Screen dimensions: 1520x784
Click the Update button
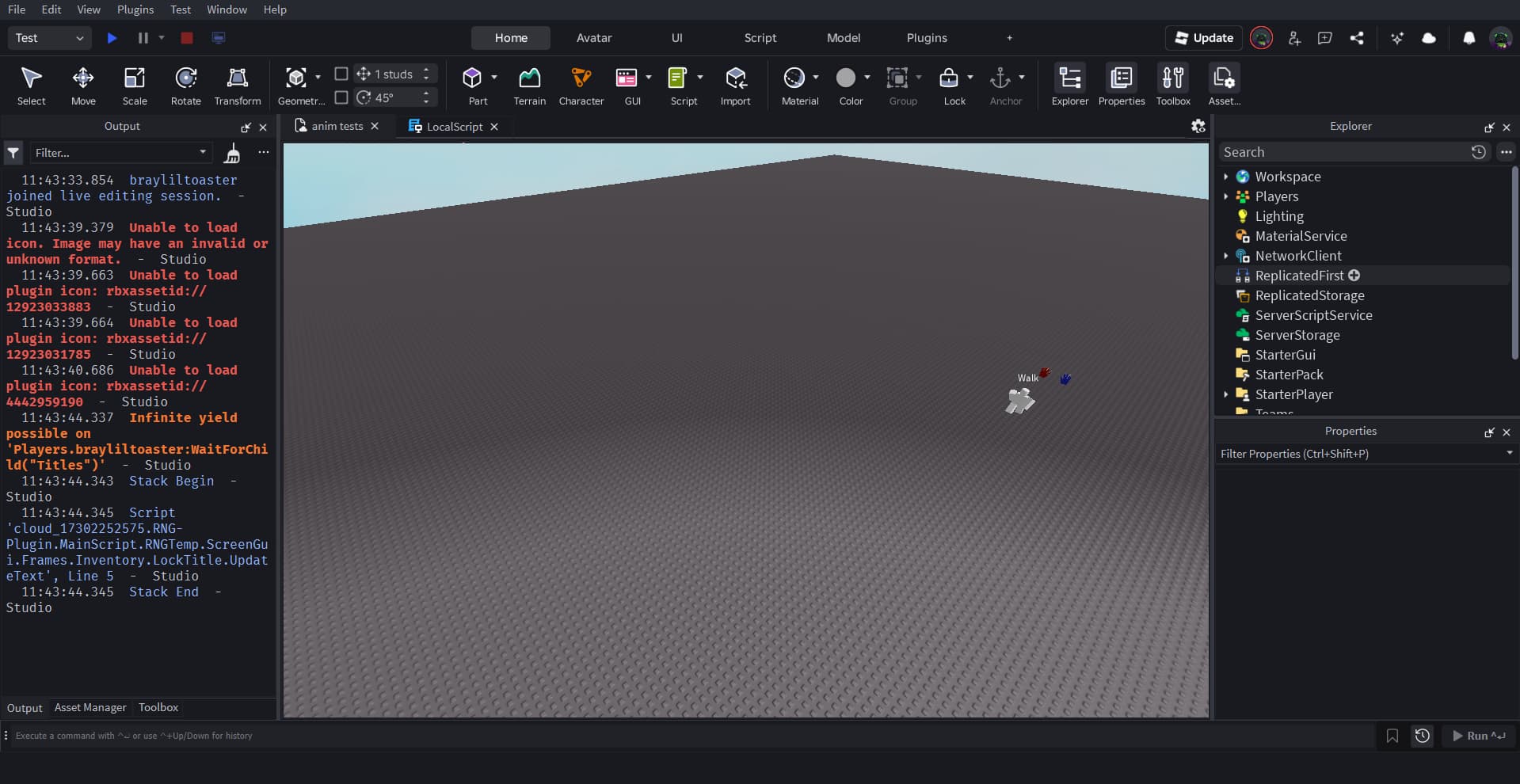click(x=1204, y=38)
